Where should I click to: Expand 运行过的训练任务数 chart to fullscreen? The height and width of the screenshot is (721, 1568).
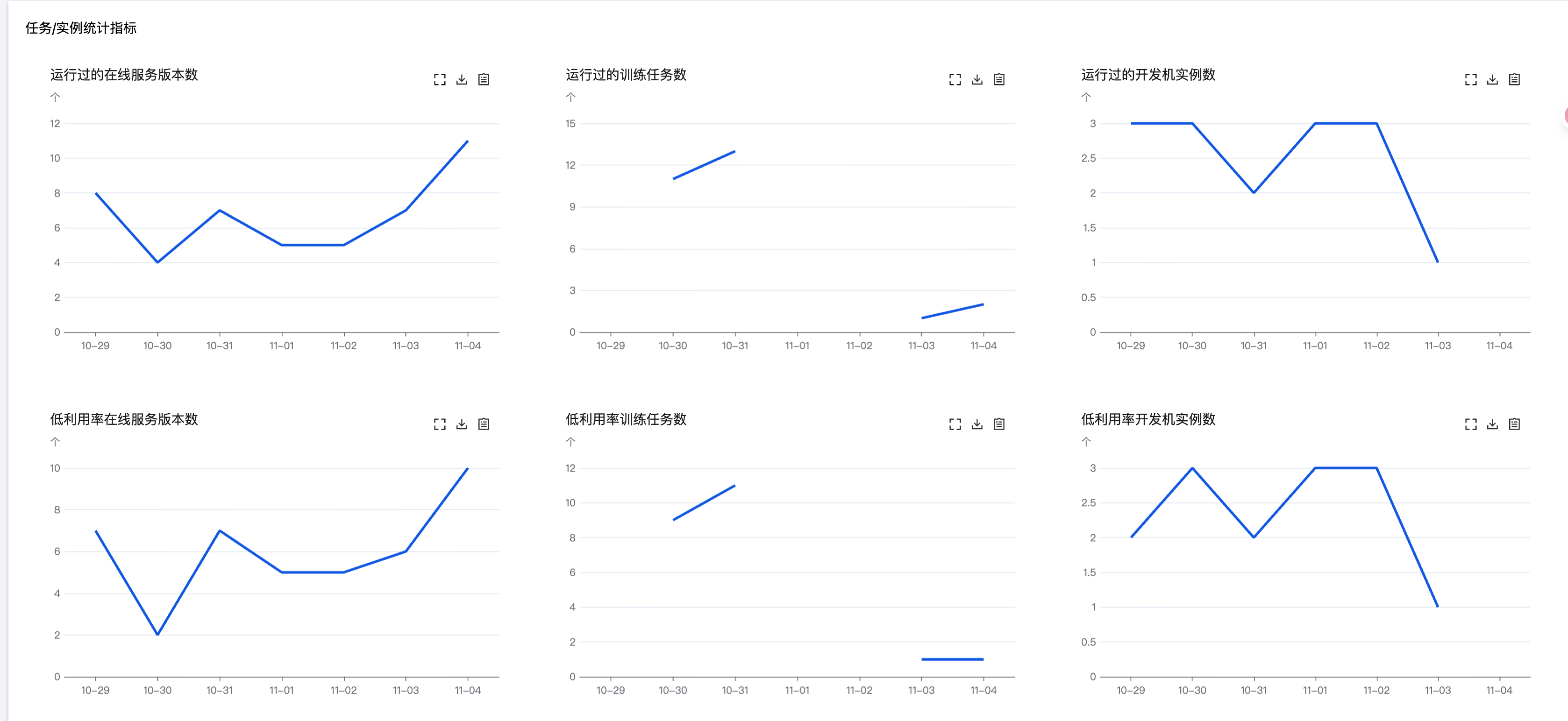(x=955, y=80)
